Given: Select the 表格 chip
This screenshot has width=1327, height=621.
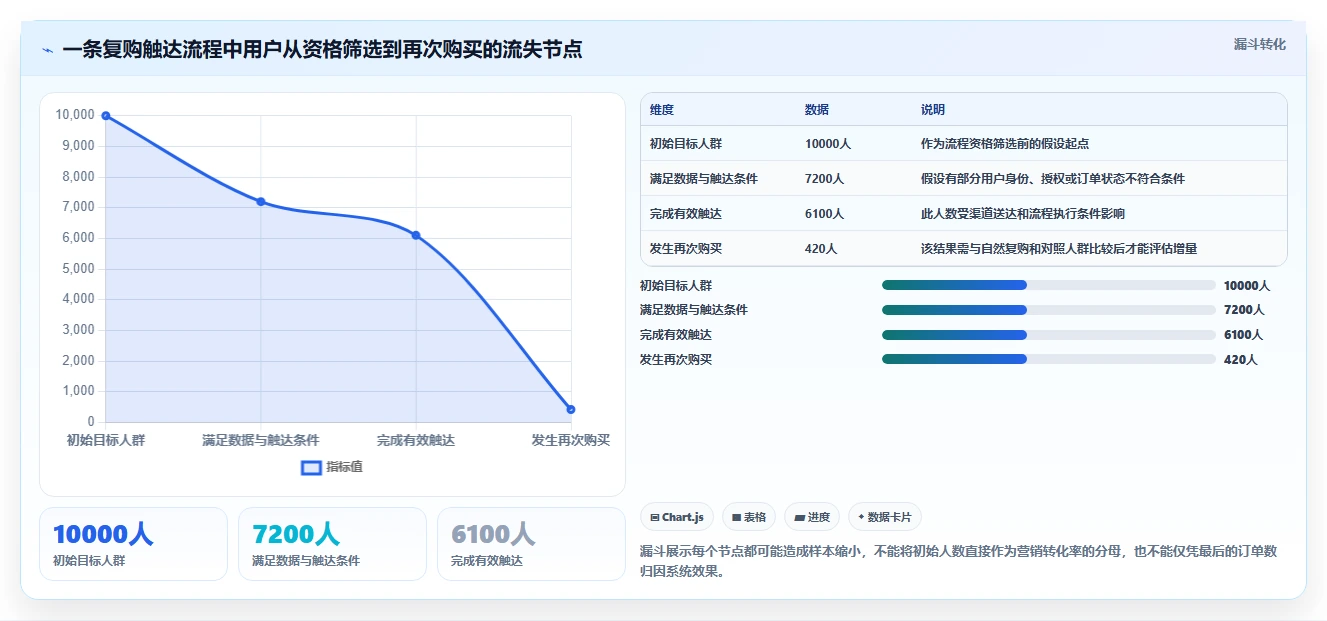Looking at the screenshot, I should coord(749,517).
